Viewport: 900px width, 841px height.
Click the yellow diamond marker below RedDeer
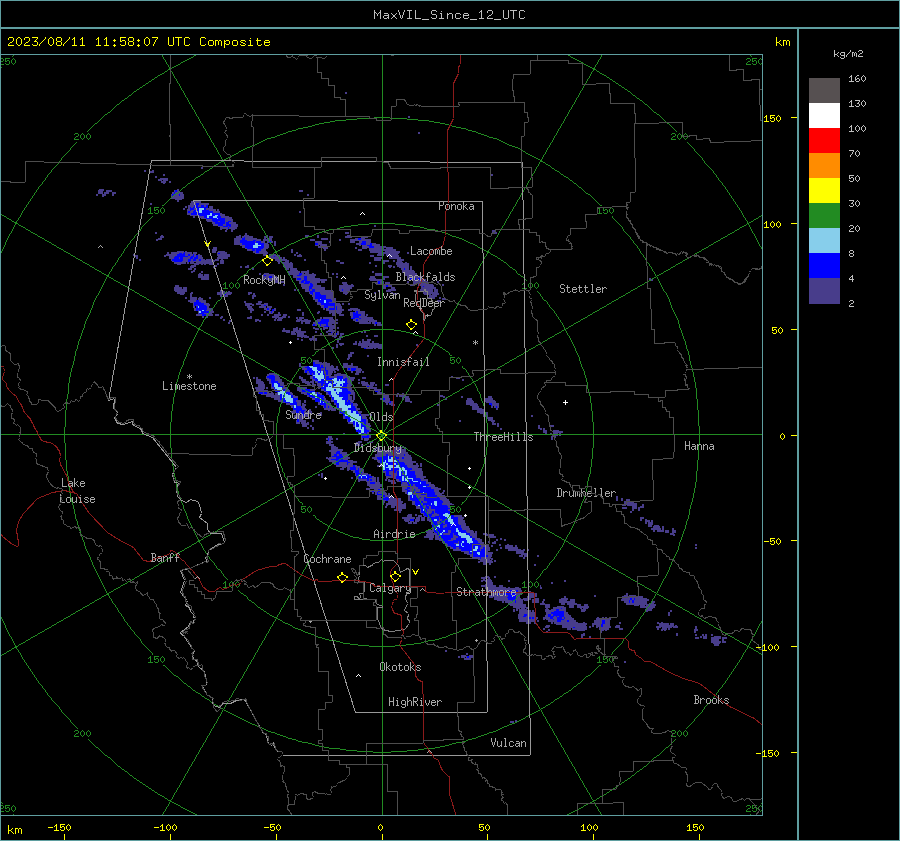[x=412, y=325]
